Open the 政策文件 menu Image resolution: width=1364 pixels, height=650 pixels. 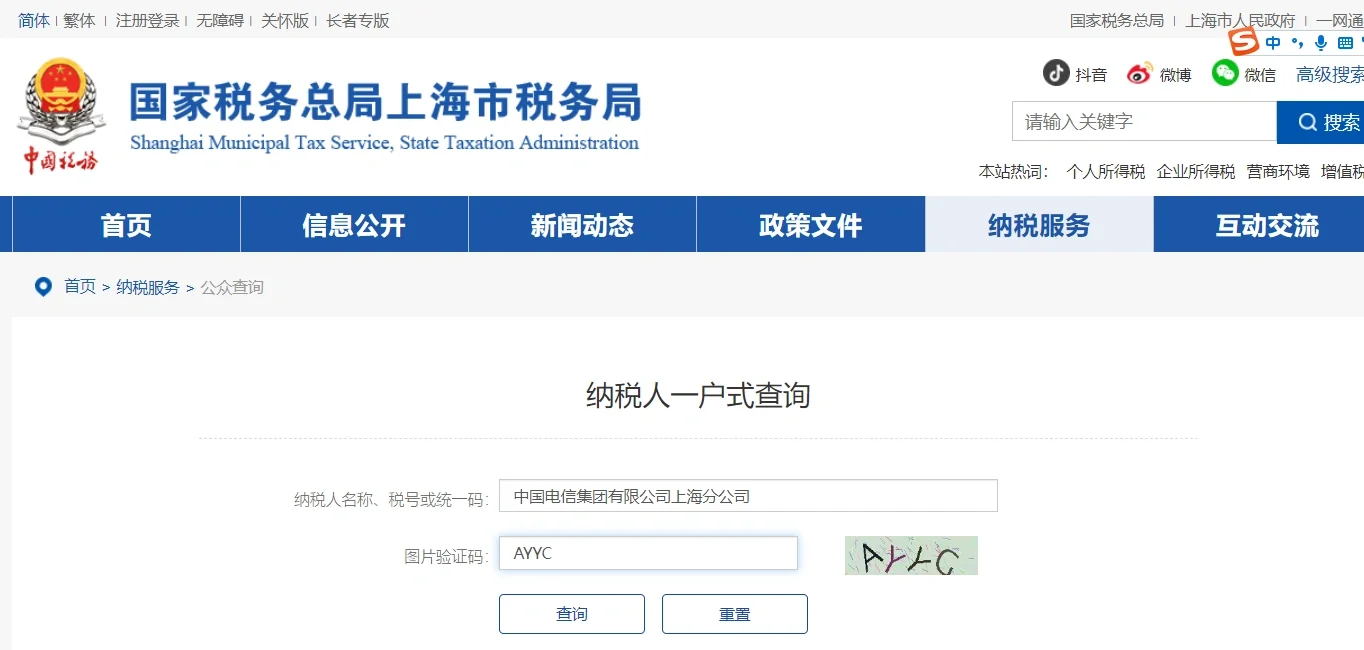click(x=809, y=224)
